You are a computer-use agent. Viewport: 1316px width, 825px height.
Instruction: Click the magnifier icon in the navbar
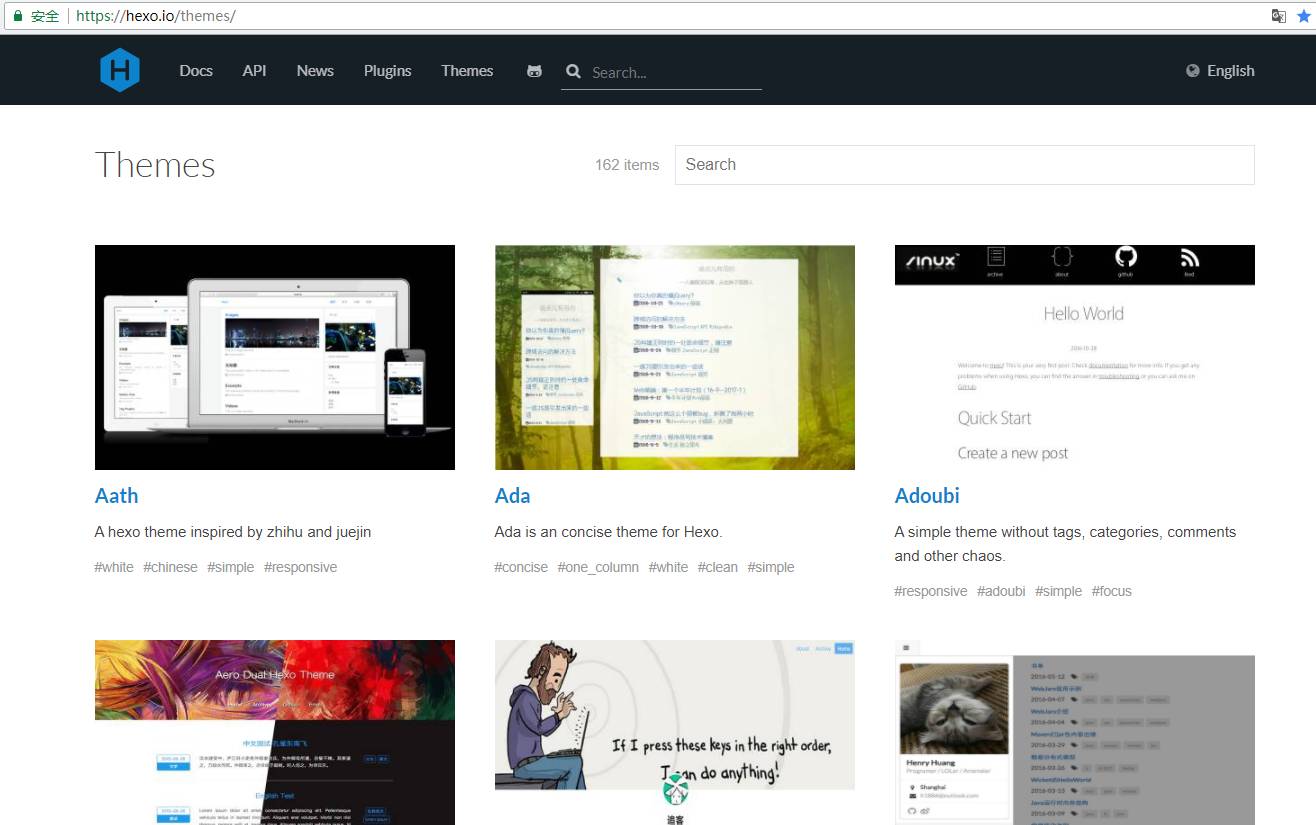(573, 71)
